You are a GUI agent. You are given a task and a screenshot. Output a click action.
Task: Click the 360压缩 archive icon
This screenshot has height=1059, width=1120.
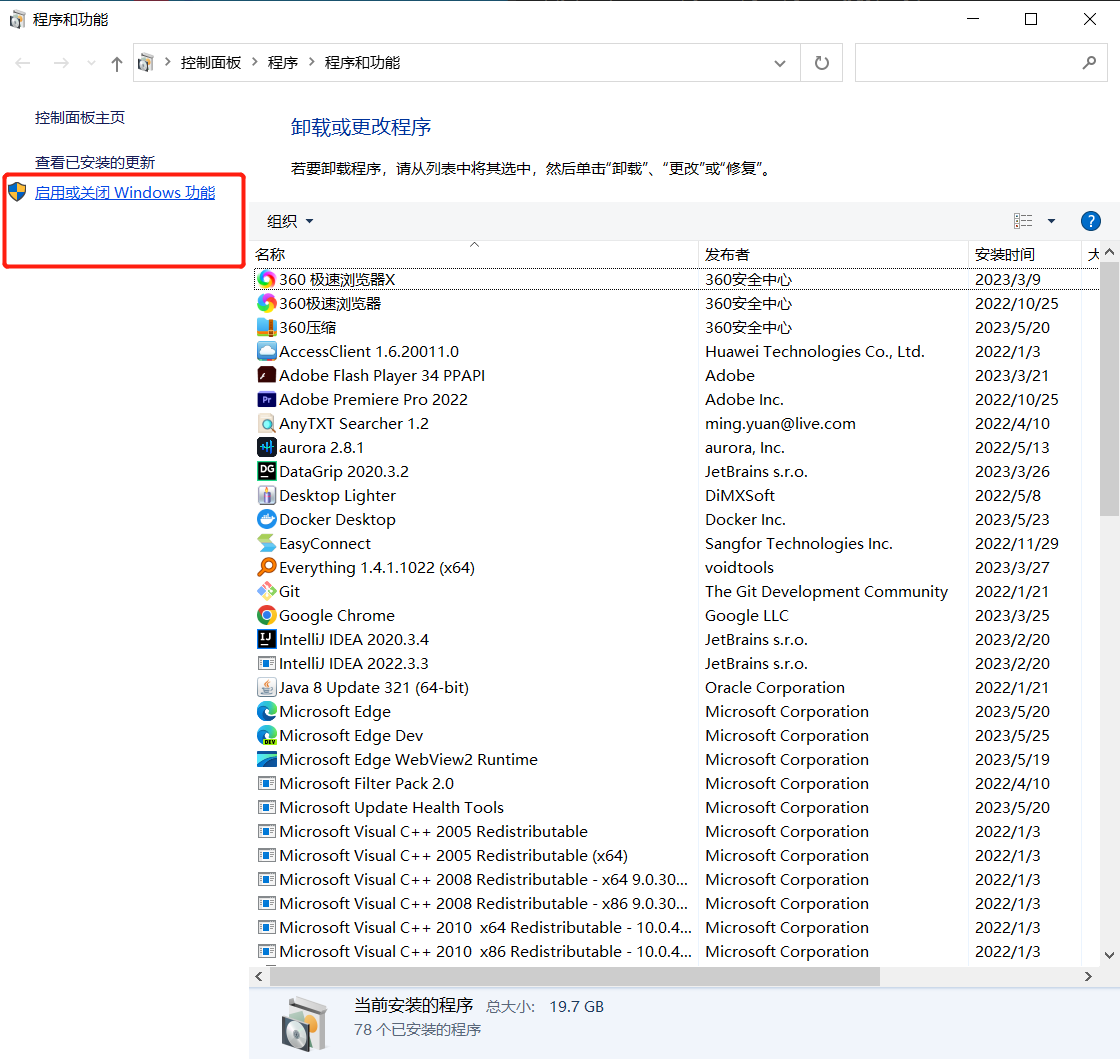266,327
